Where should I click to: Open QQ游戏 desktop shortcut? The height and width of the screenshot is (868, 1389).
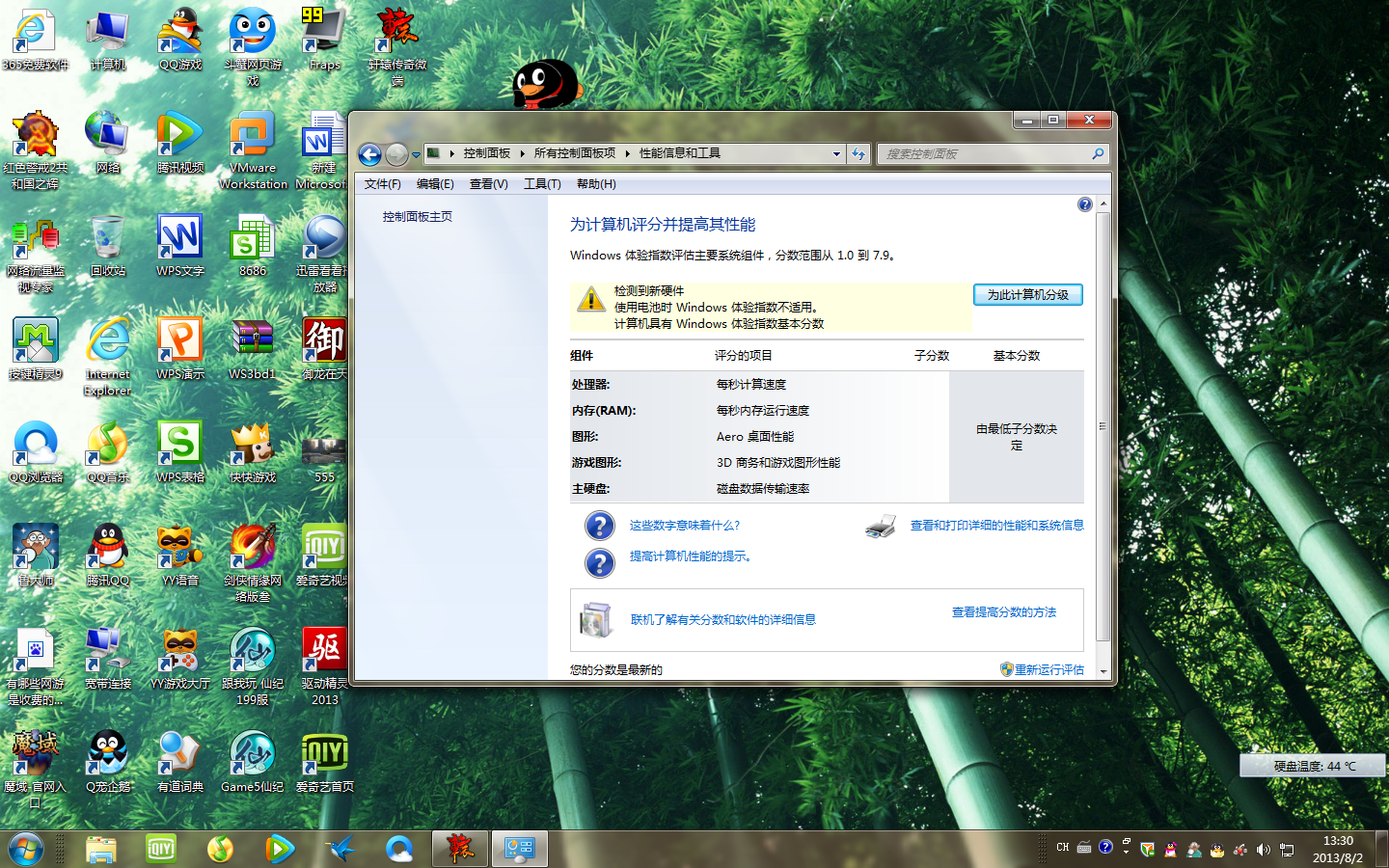[180, 41]
